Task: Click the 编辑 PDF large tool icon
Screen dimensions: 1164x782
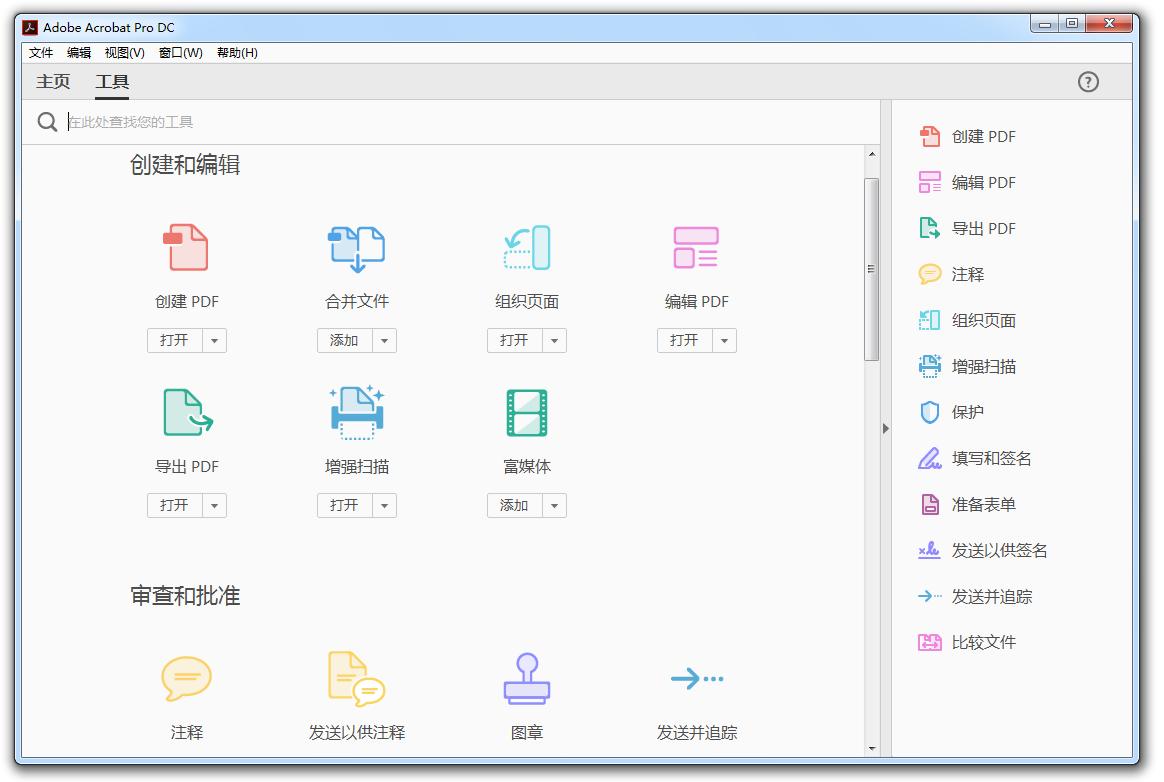Action: 696,247
